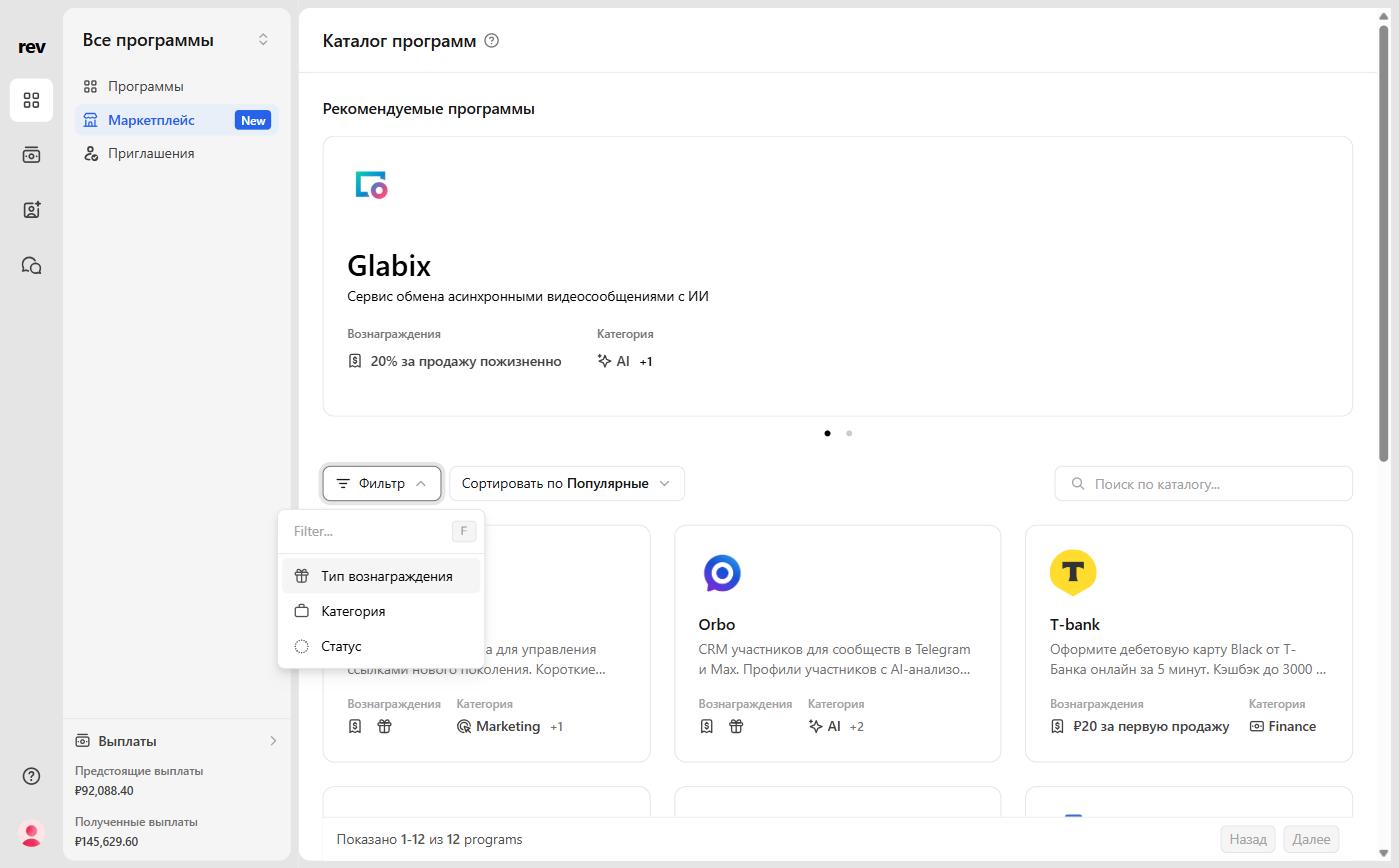Focus the Filter... search field in dropdown

381,531
